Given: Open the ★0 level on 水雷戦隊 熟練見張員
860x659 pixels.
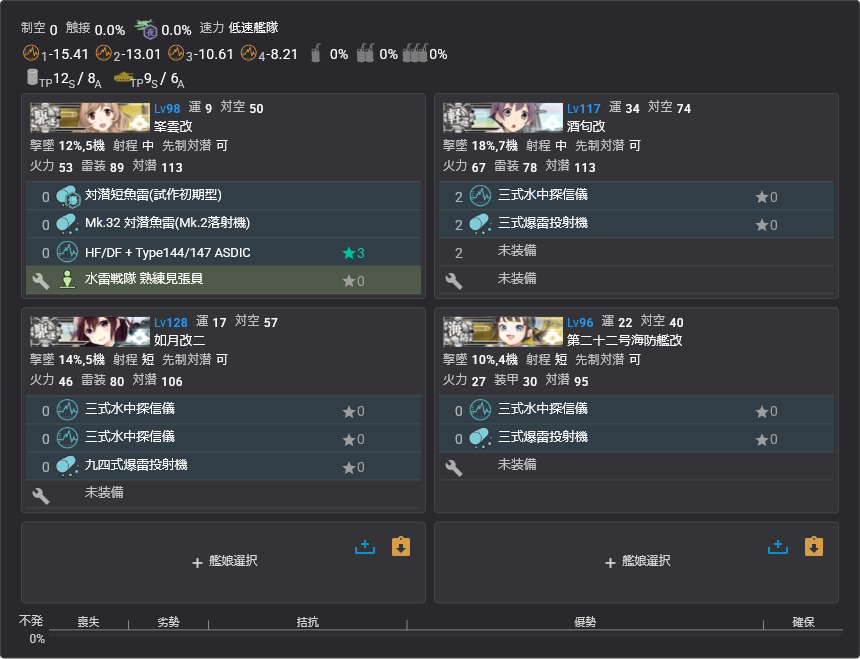Looking at the screenshot, I should click(x=353, y=281).
